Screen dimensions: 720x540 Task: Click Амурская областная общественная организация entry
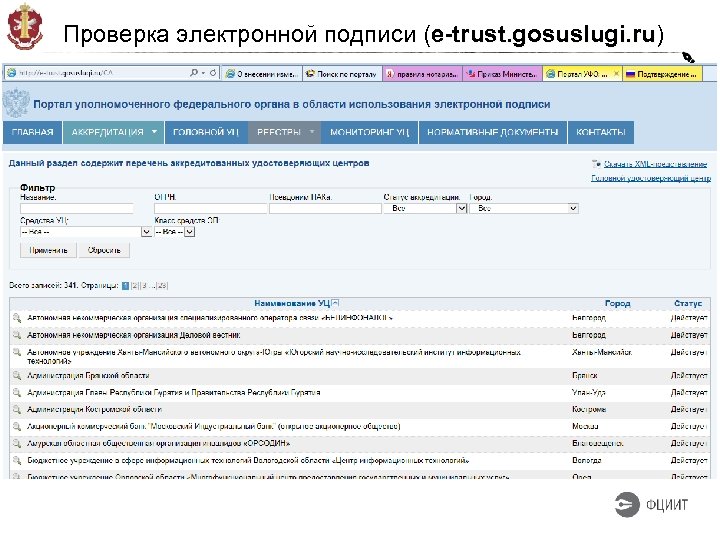[x=158, y=444]
